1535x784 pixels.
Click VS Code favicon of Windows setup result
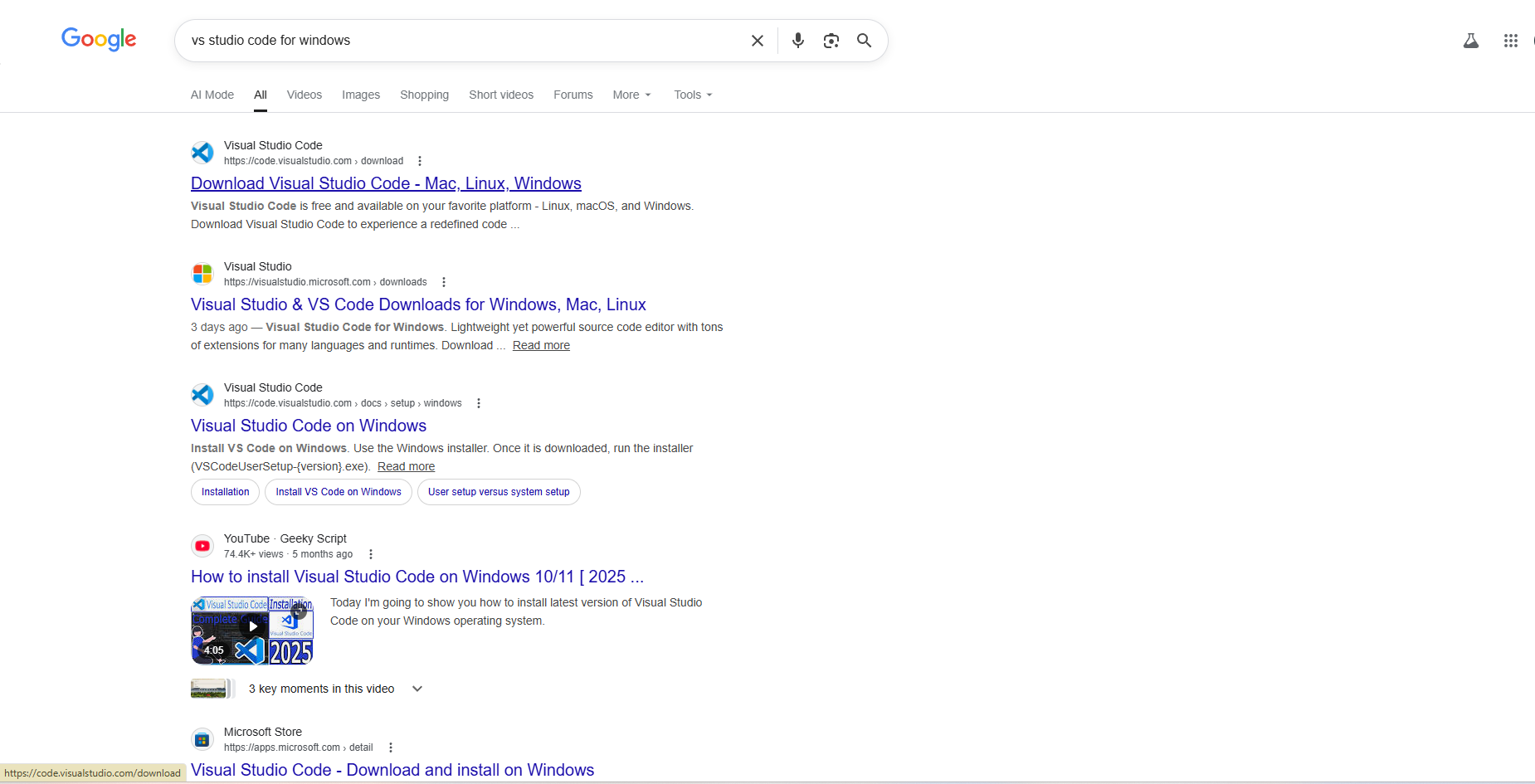pos(202,395)
